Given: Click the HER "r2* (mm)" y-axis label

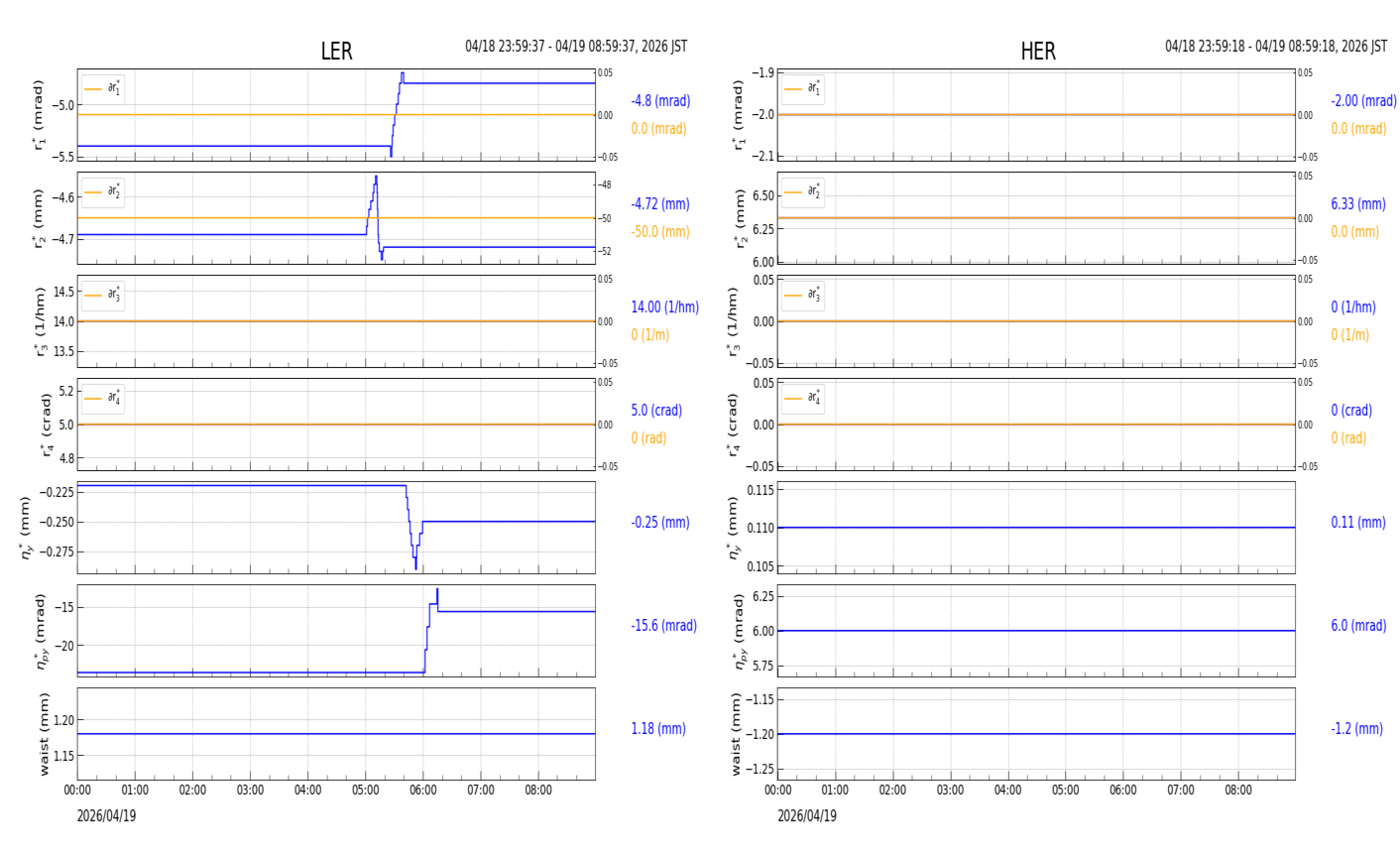Looking at the screenshot, I should coord(739,218).
